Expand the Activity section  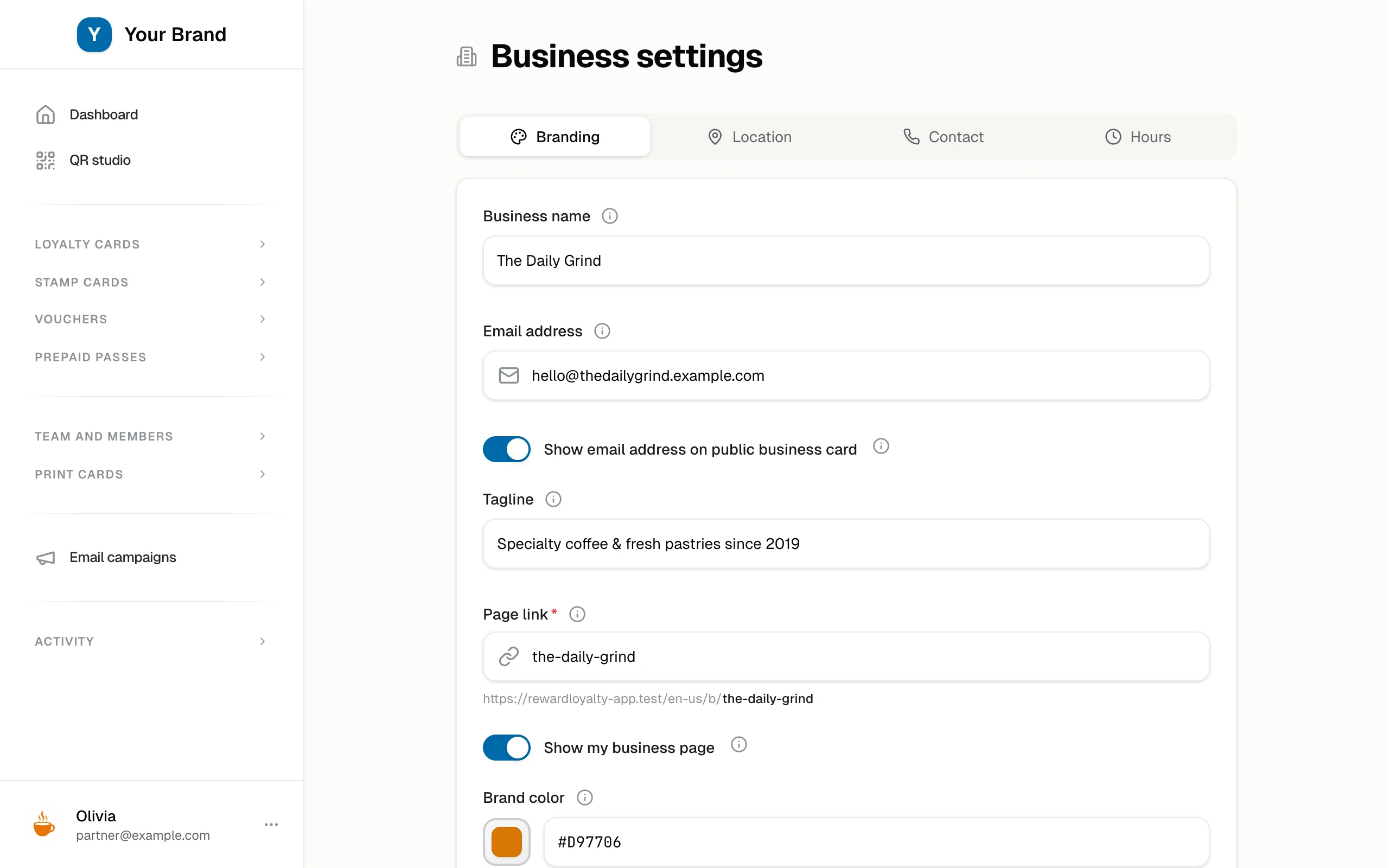point(151,641)
